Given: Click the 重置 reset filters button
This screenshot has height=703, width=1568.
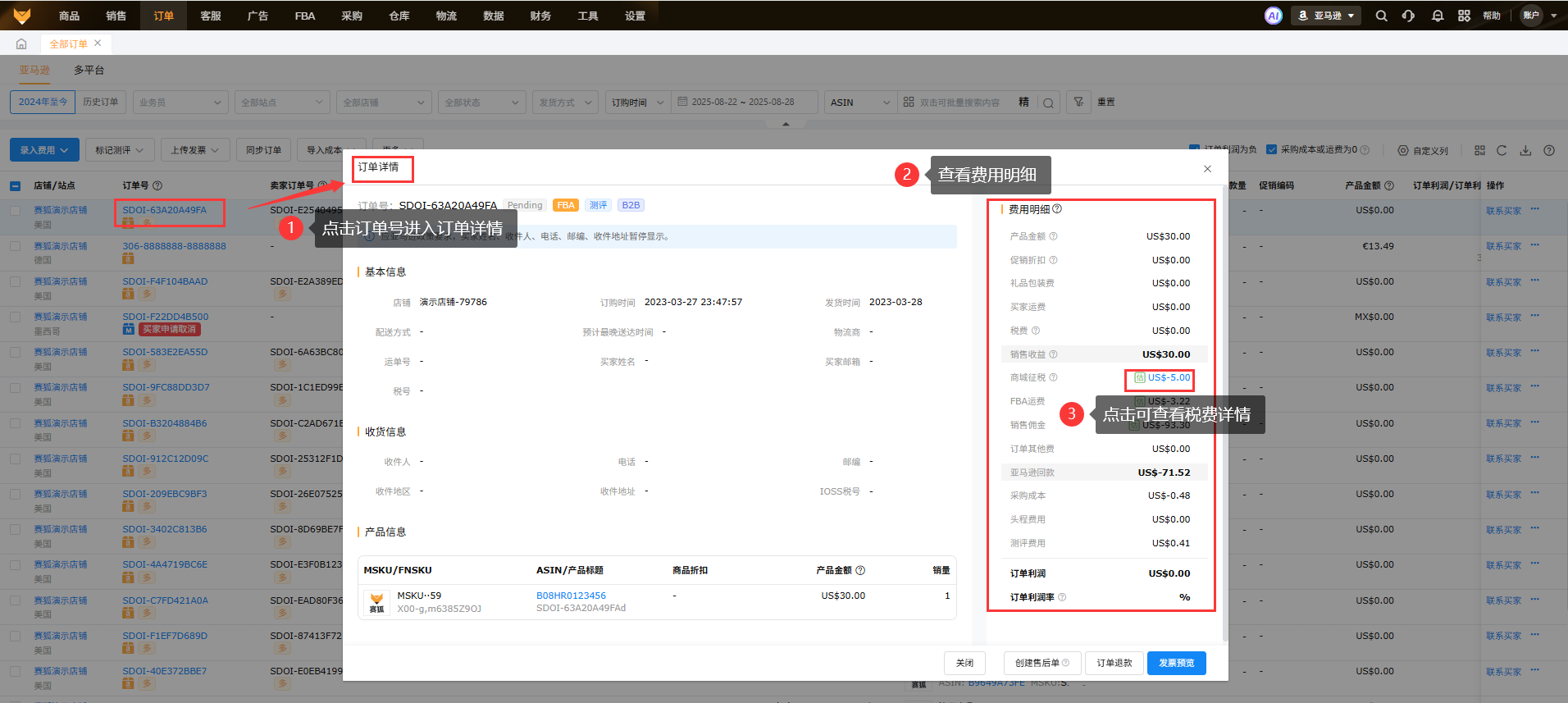Looking at the screenshot, I should pyautogui.click(x=1106, y=102).
